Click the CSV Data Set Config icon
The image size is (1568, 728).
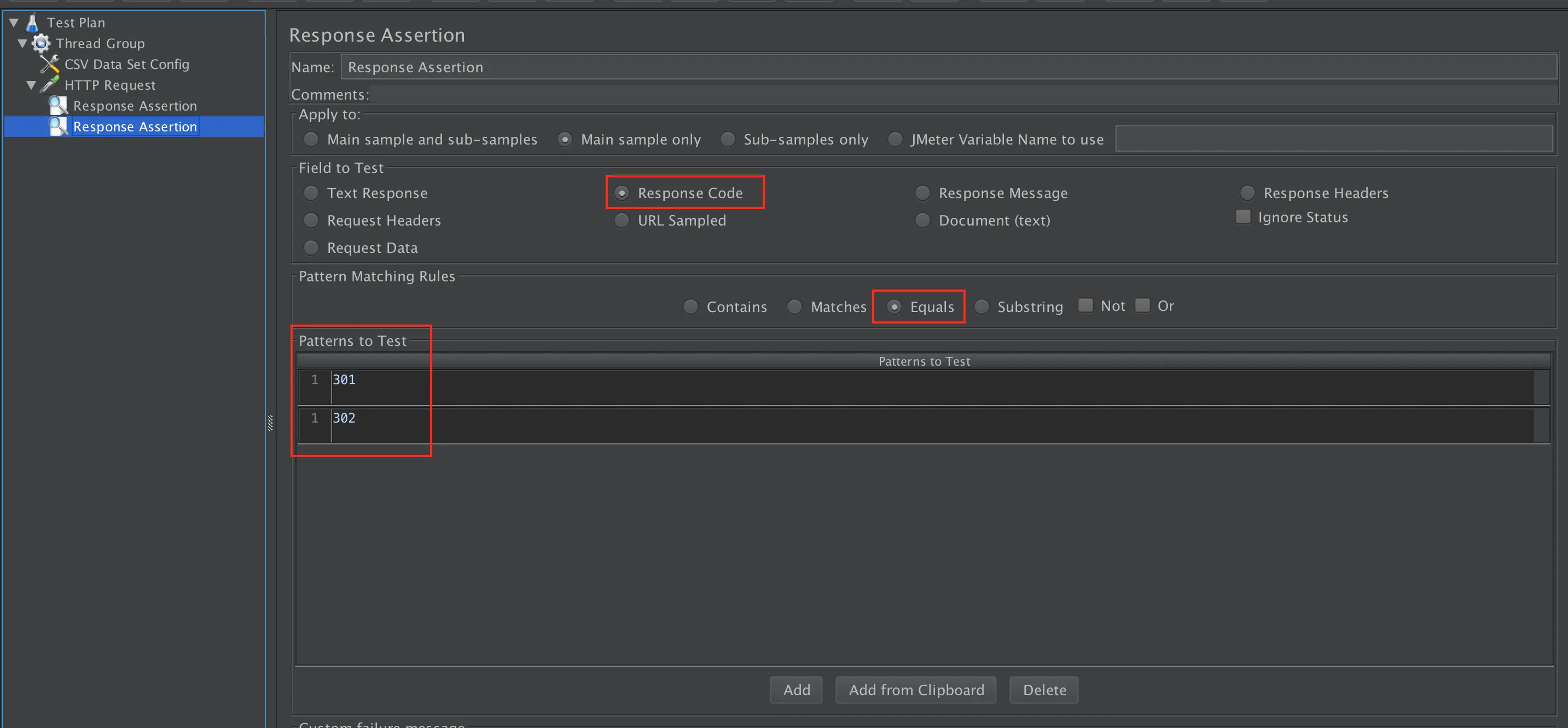click(50, 64)
